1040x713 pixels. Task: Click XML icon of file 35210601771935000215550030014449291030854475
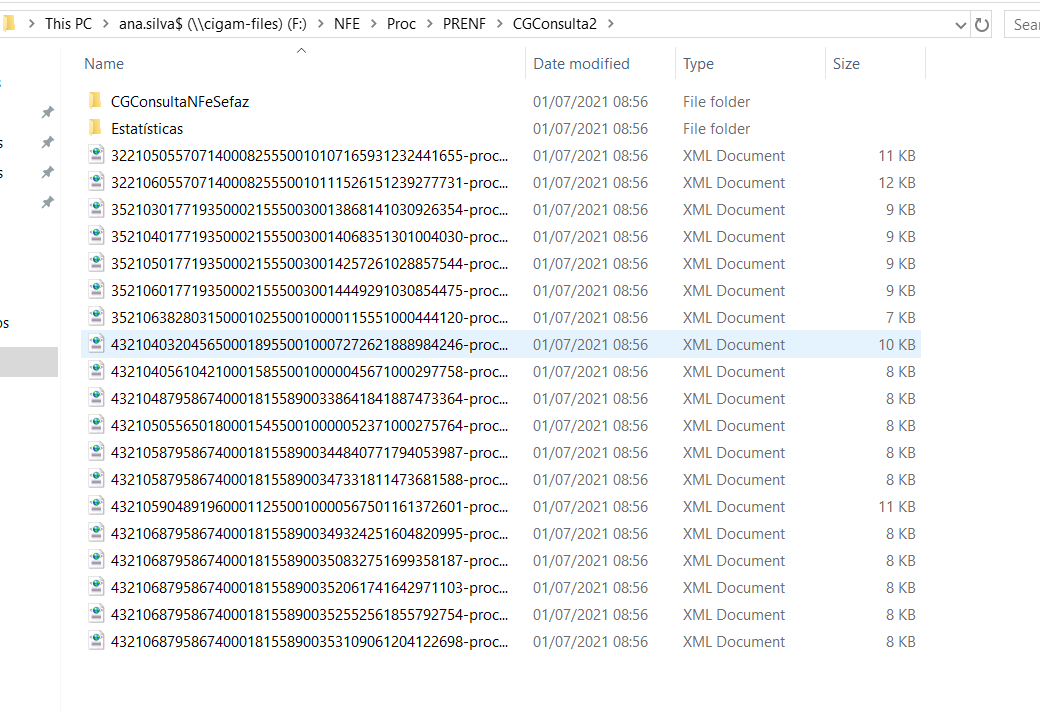pyautogui.click(x=96, y=290)
